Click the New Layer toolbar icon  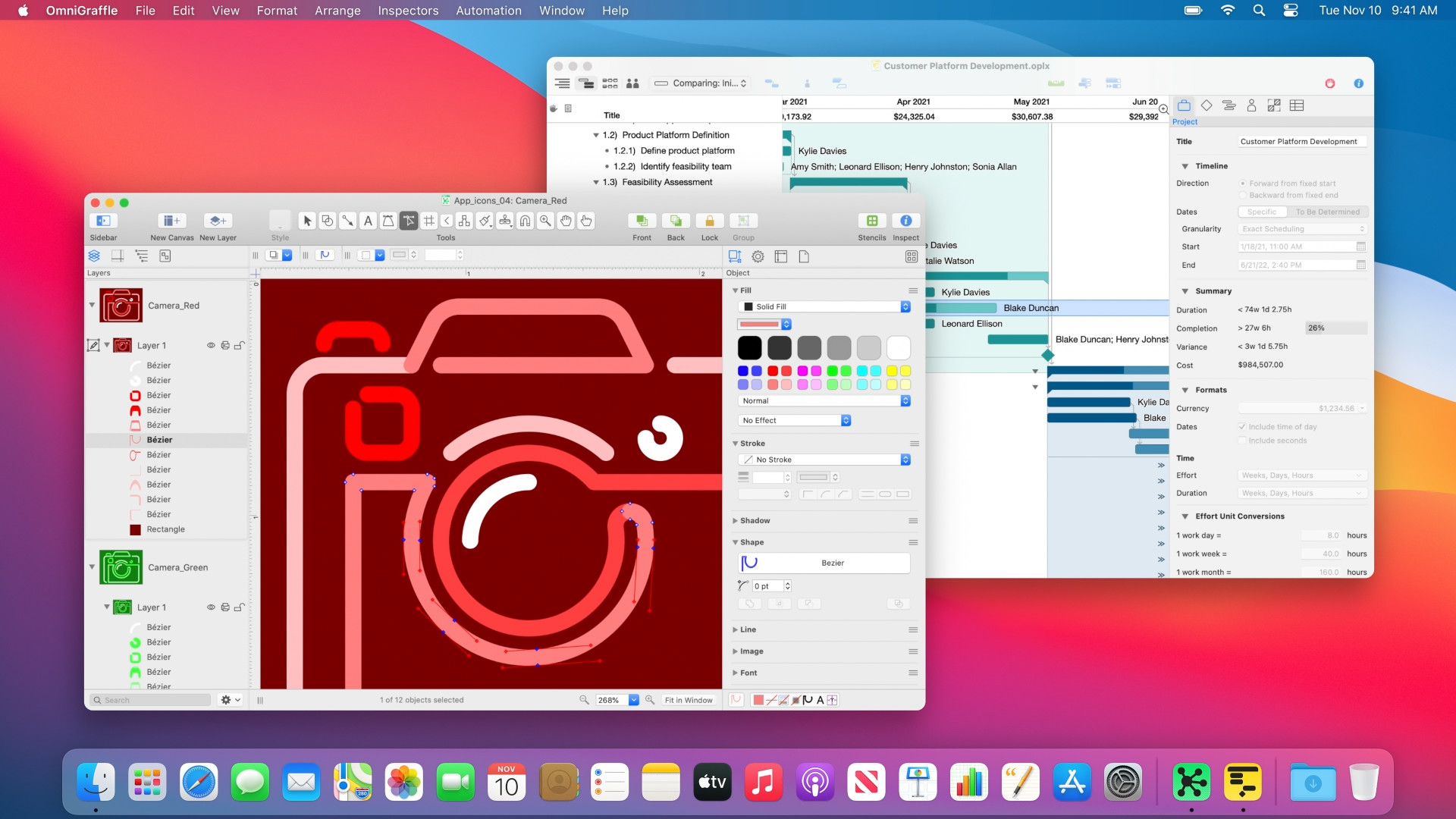pyautogui.click(x=218, y=221)
